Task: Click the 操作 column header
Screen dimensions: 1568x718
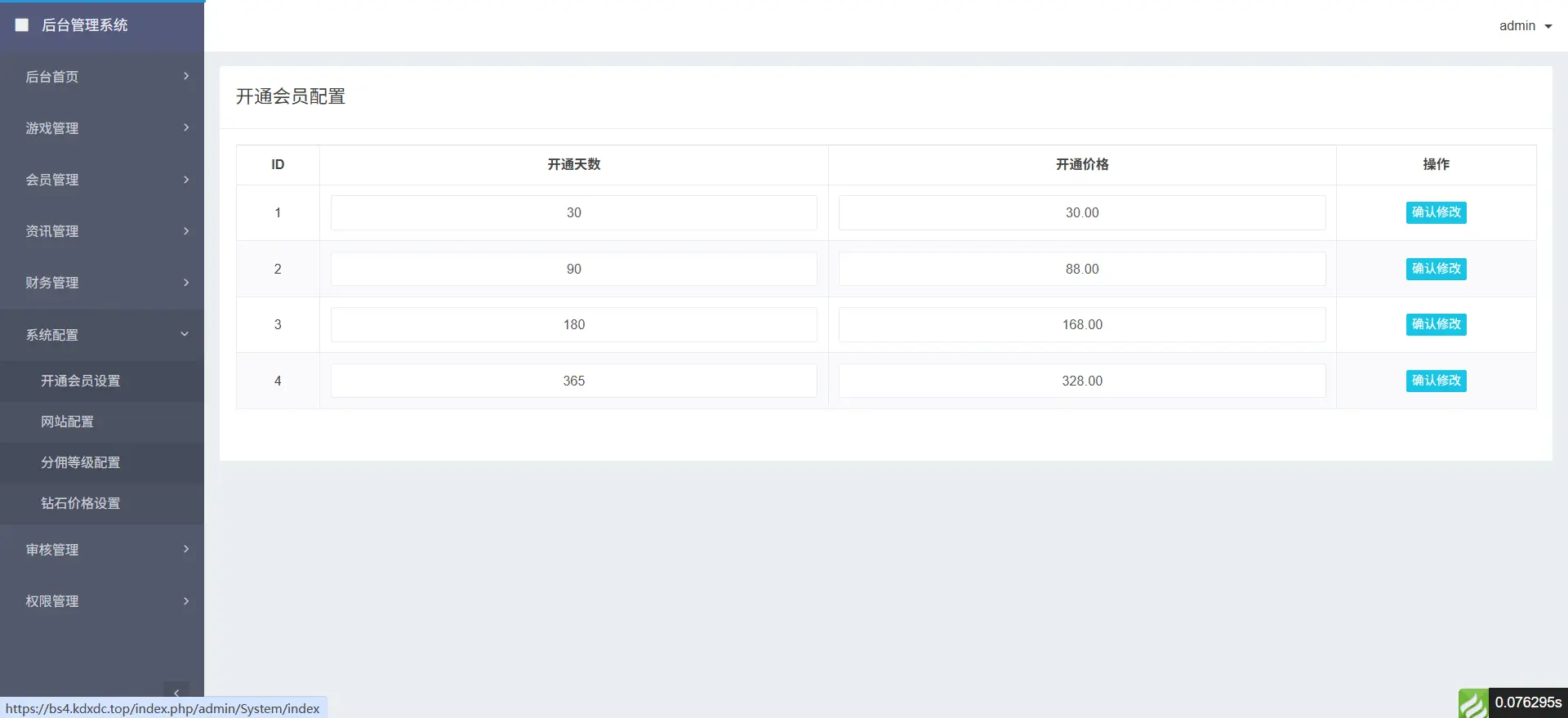Action: point(1436,164)
